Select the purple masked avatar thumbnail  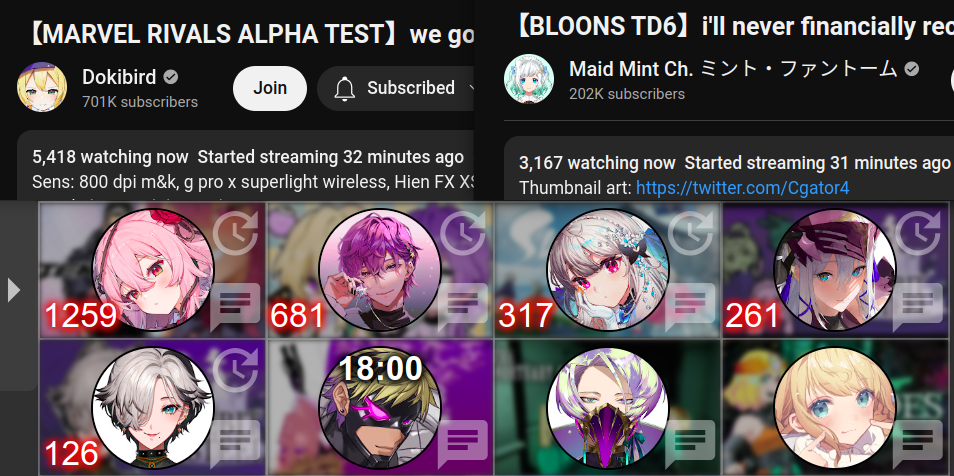(x=608, y=408)
